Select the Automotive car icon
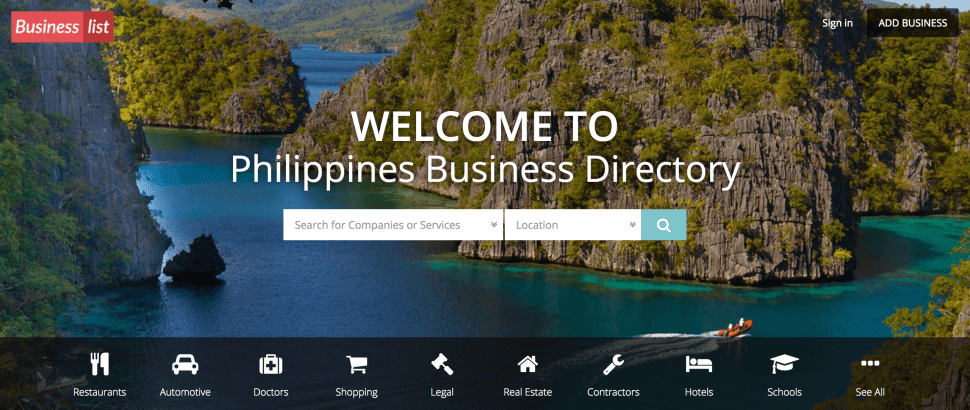Screen dimensions: 970x410 pos(185,364)
